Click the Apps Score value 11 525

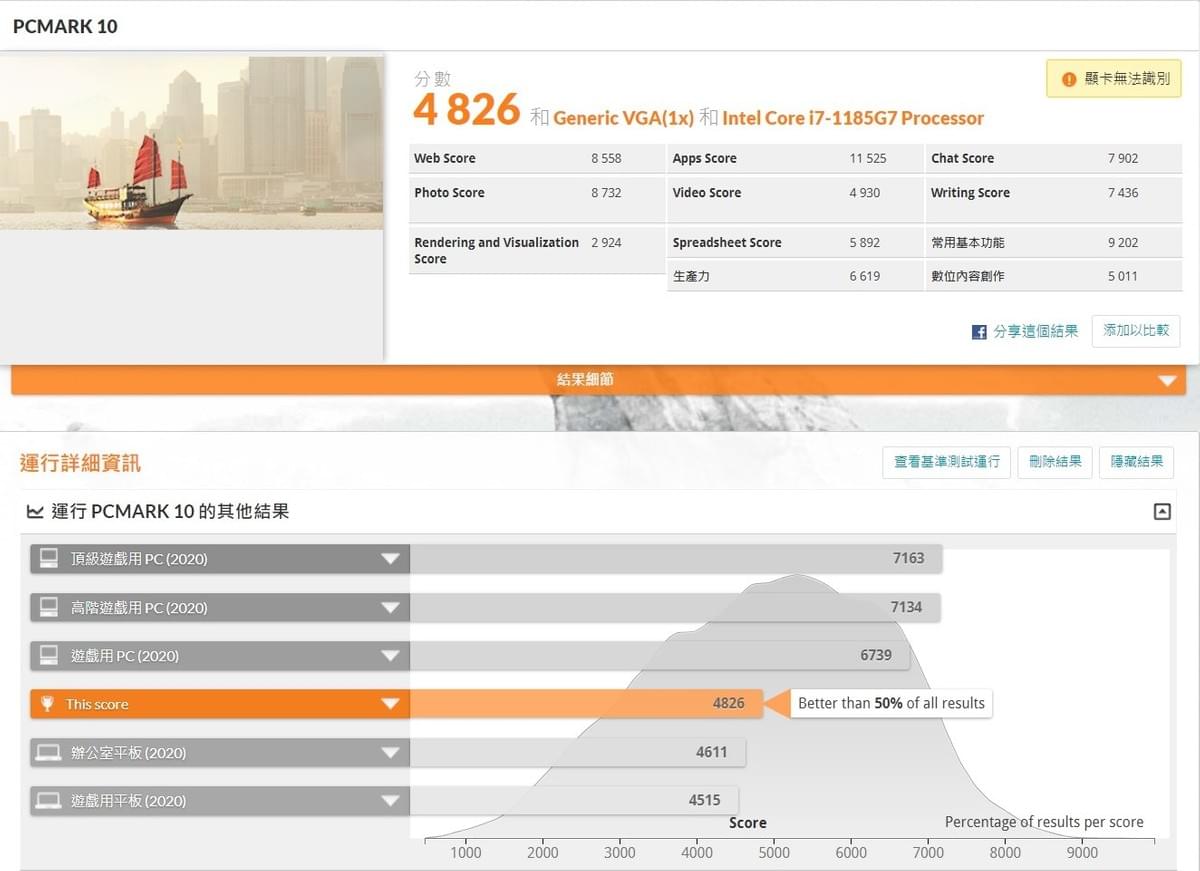point(868,158)
